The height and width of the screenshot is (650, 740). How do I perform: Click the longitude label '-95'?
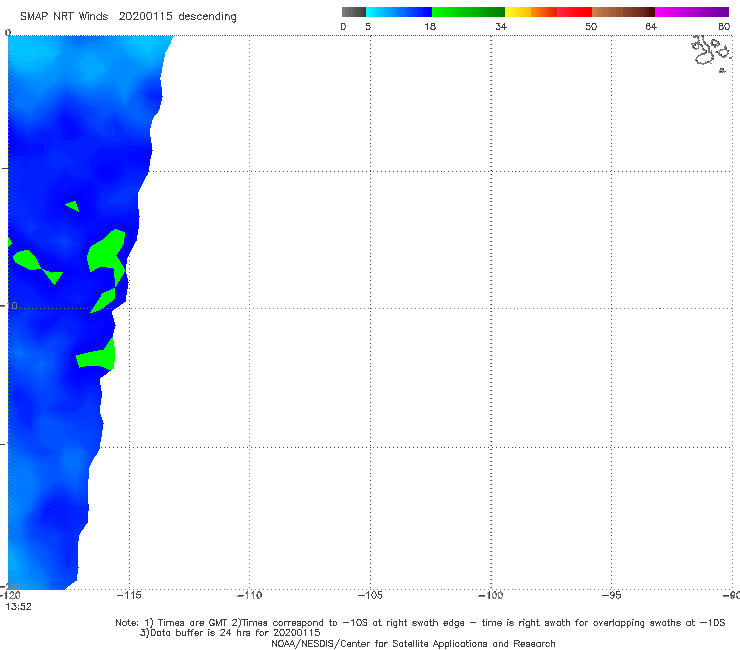[x=611, y=595]
